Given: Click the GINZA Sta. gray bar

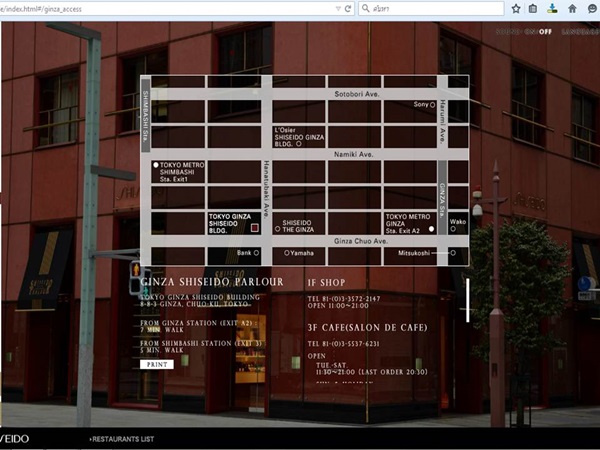Looking at the screenshot, I should pyautogui.click(x=442, y=197).
